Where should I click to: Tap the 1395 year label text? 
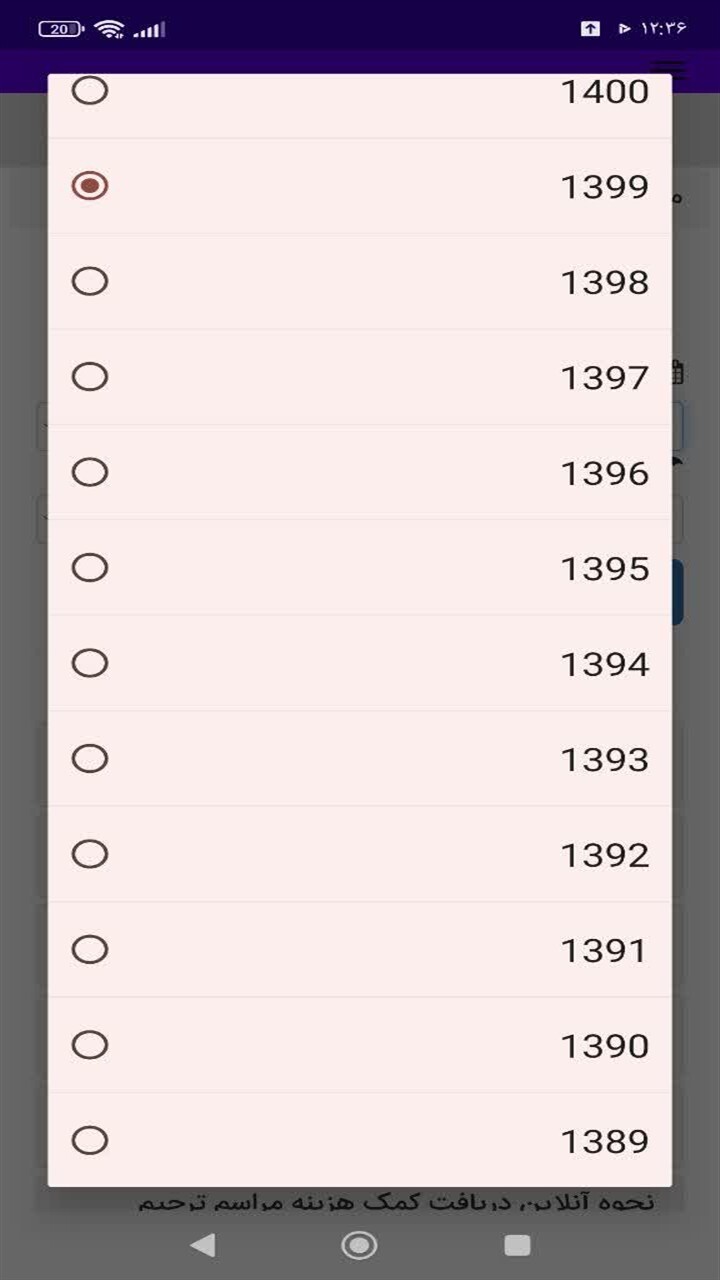[x=604, y=568]
